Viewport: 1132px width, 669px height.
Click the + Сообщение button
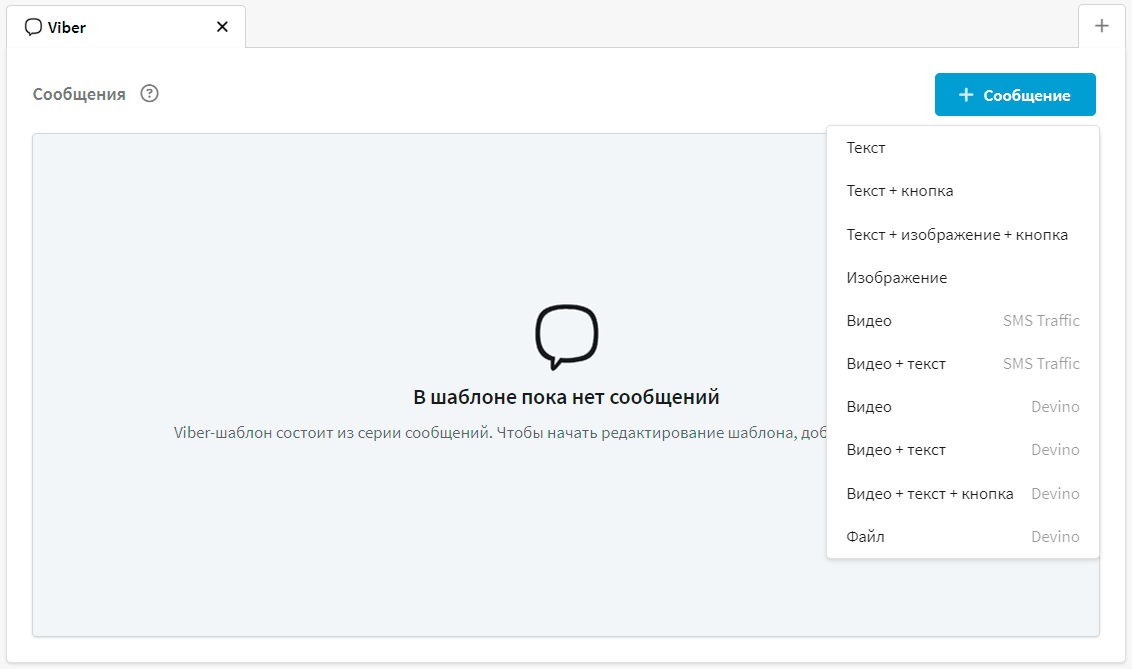tap(1015, 95)
